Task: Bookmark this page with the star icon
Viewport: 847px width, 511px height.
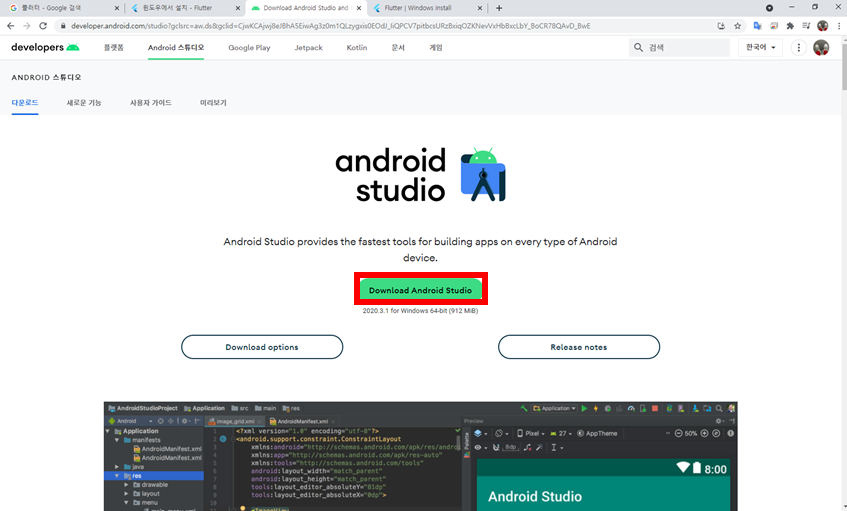Action: [x=737, y=25]
